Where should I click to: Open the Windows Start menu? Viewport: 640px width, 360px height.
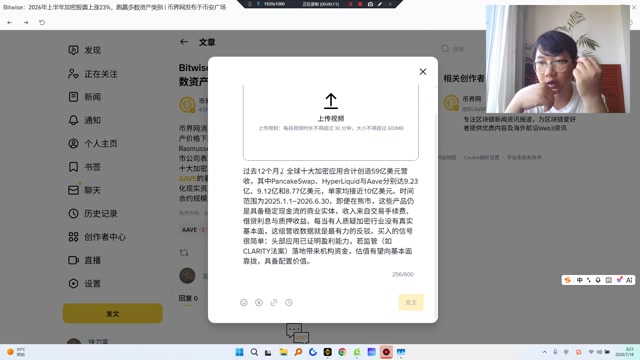(240, 352)
